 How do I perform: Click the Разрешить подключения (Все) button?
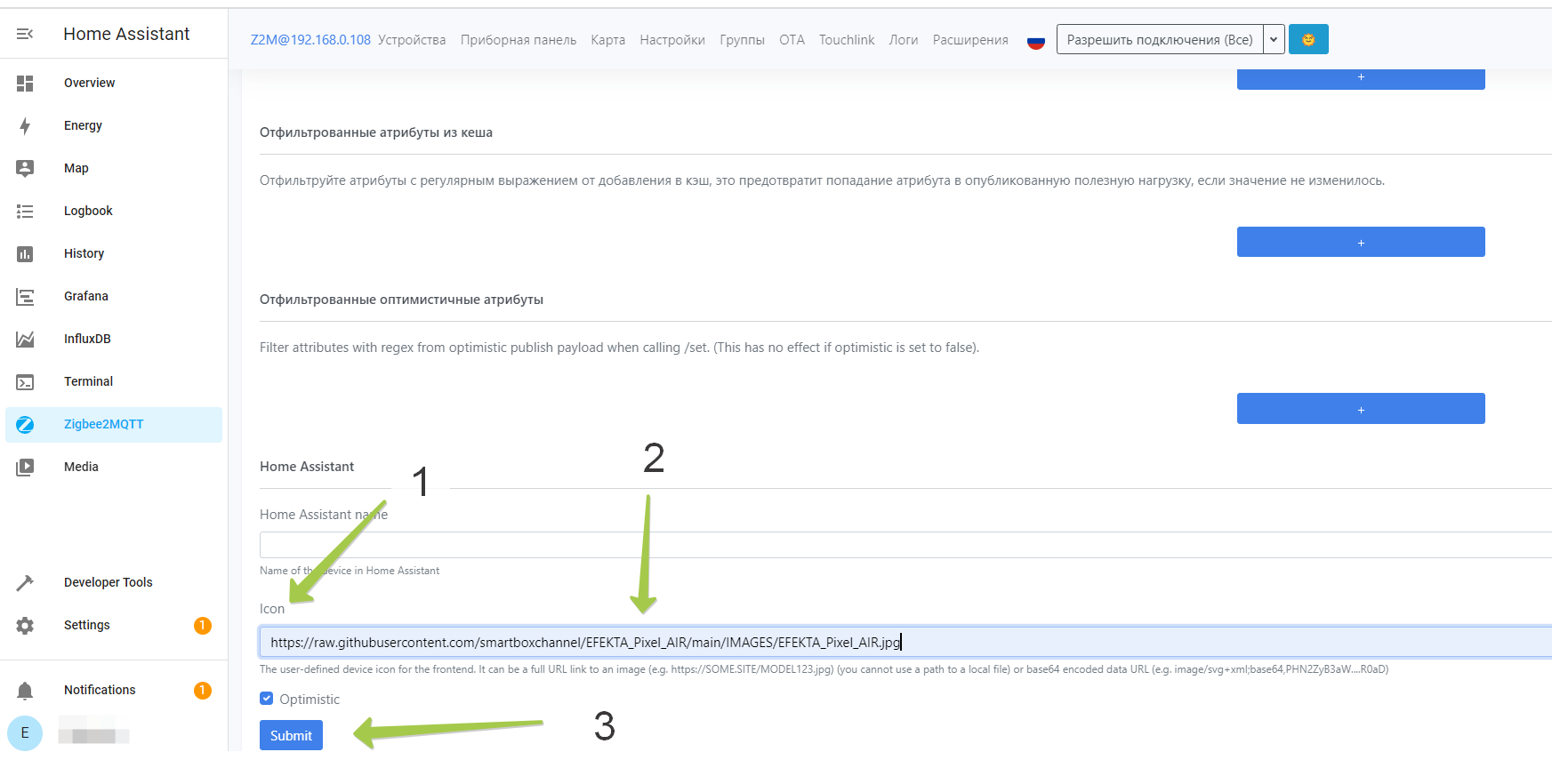click(x=1159, y=39)
